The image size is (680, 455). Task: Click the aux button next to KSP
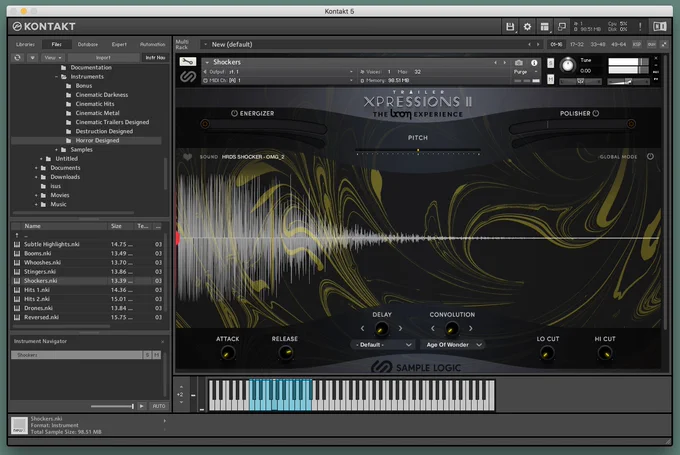(651, 44)
